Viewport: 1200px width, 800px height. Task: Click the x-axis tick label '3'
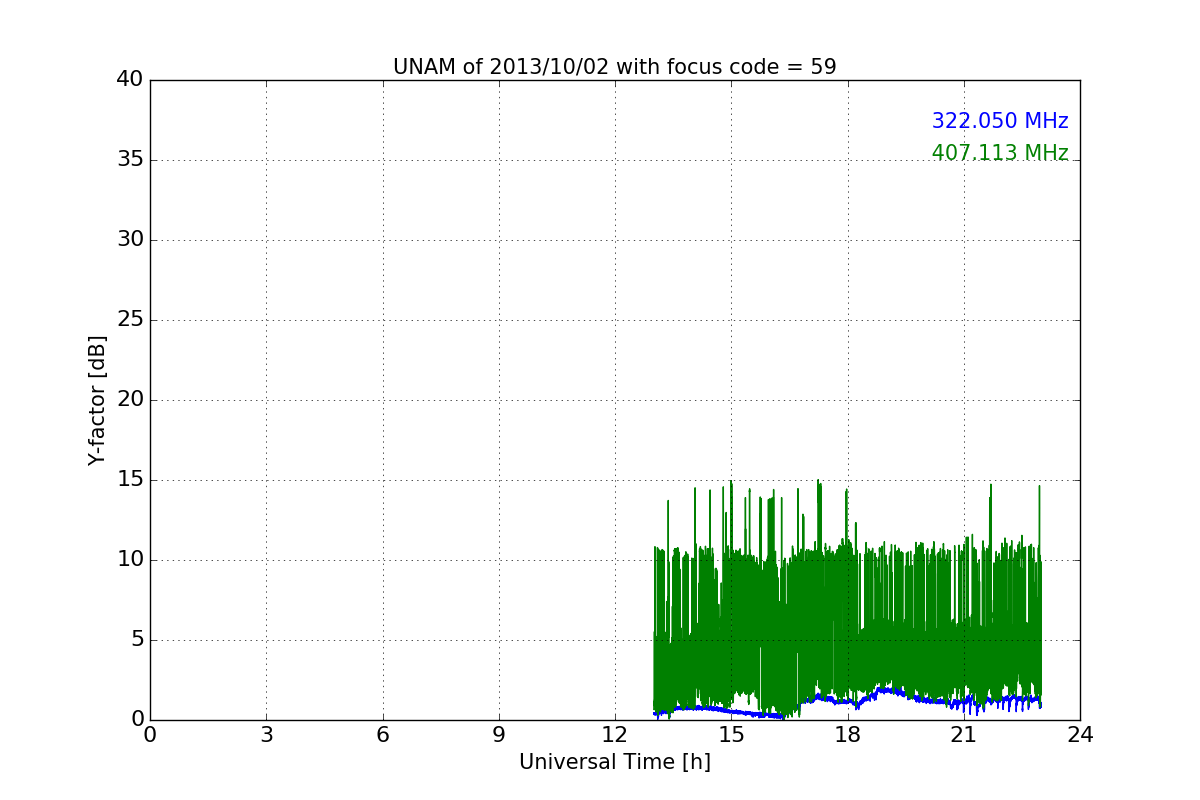click(x=266, y=735)
